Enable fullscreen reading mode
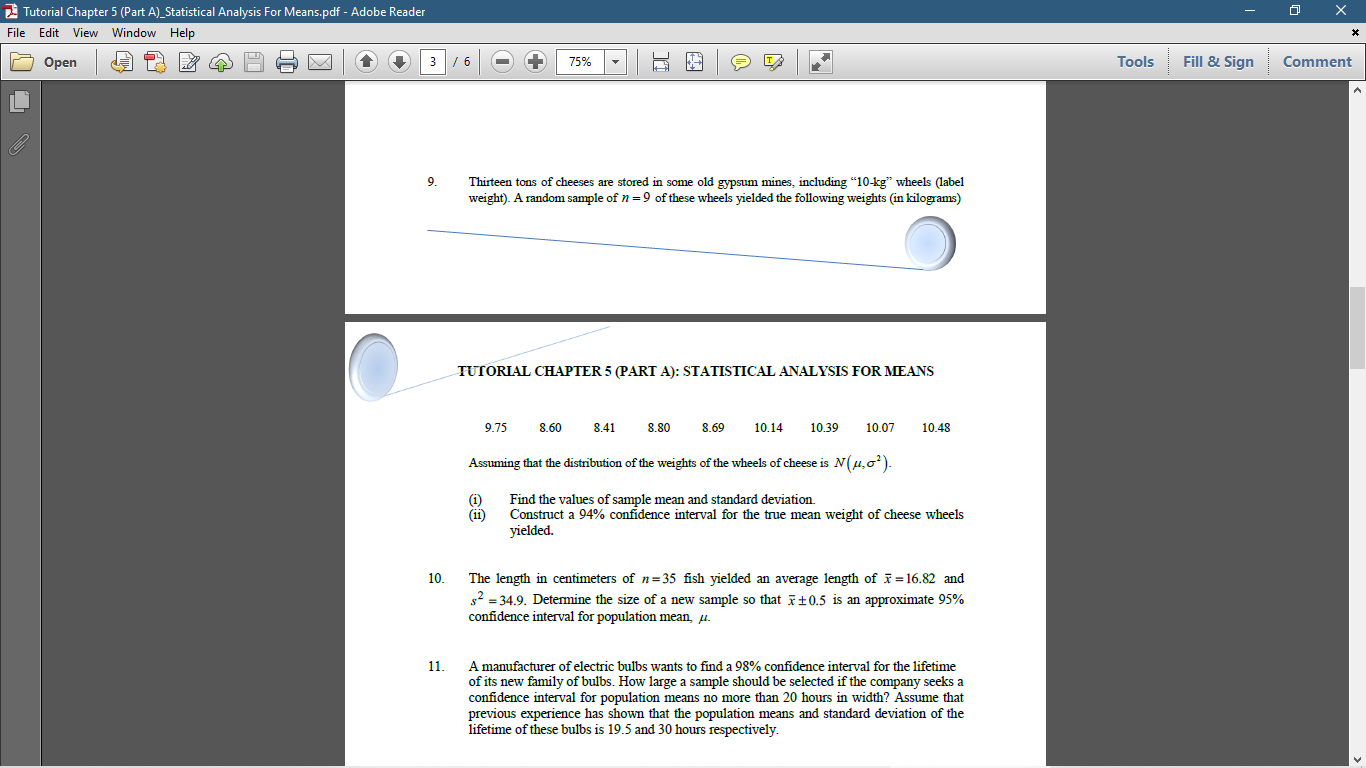The image size is (1366, 768). (x=822, y=61)
